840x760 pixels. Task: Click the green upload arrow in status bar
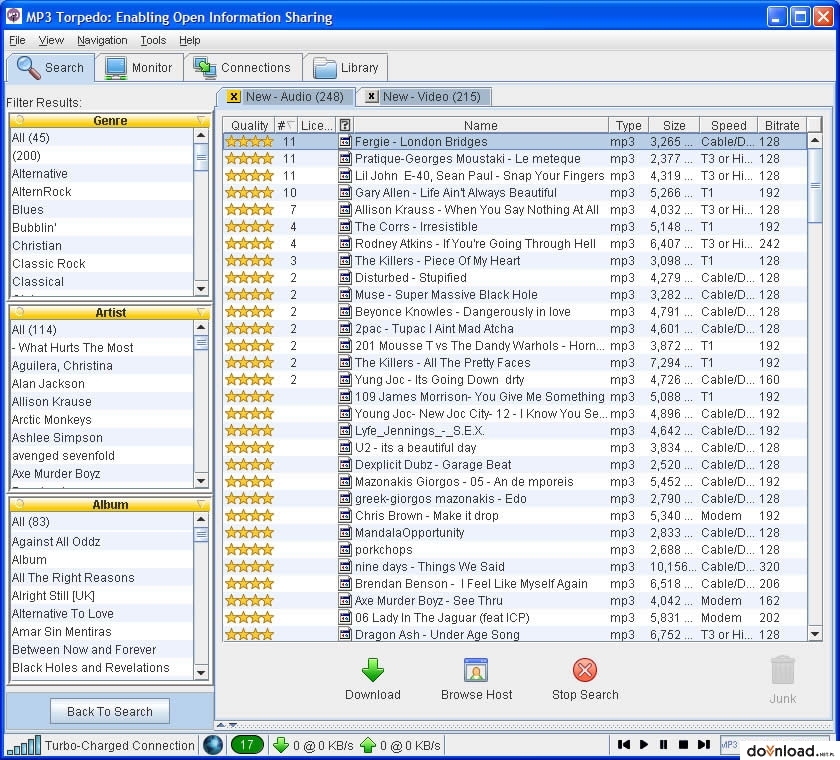tap(368, 745)
